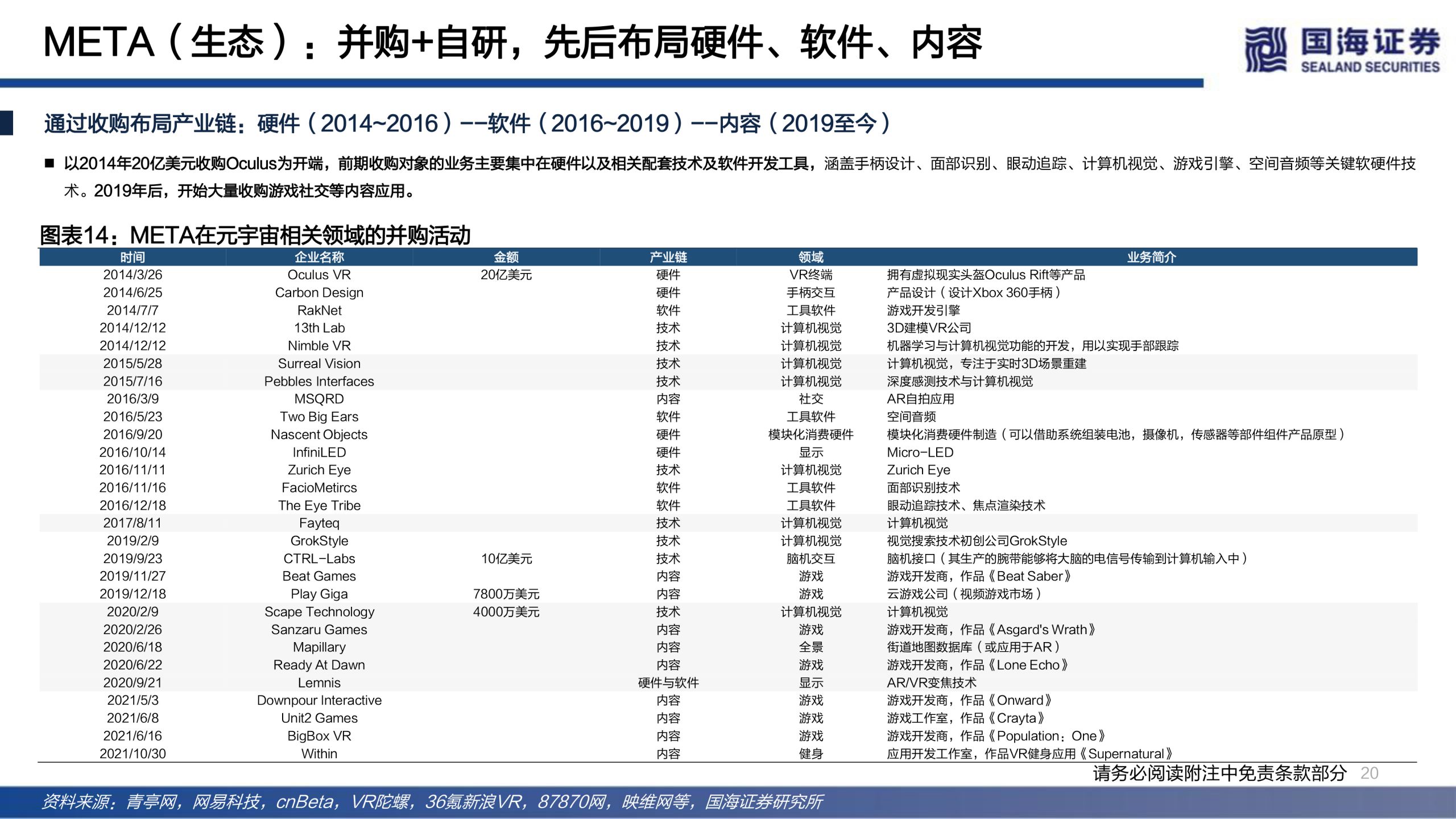Click the MSQRD company cell
Viewport: 1456px width, 819px height.
[319, 399]
